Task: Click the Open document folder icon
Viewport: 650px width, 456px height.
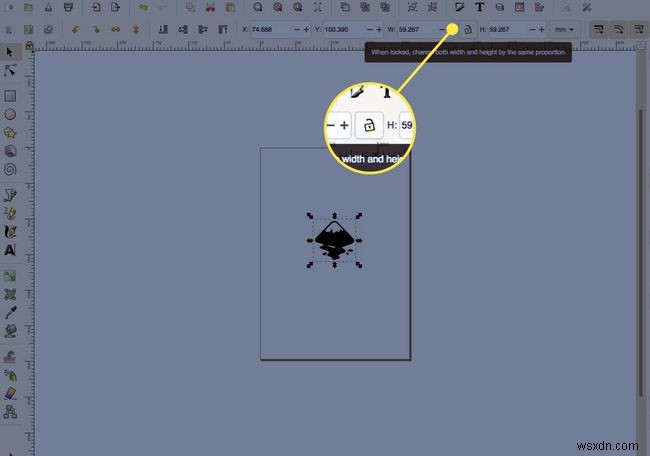Action: pyautogui.click(x=28, y=7)
